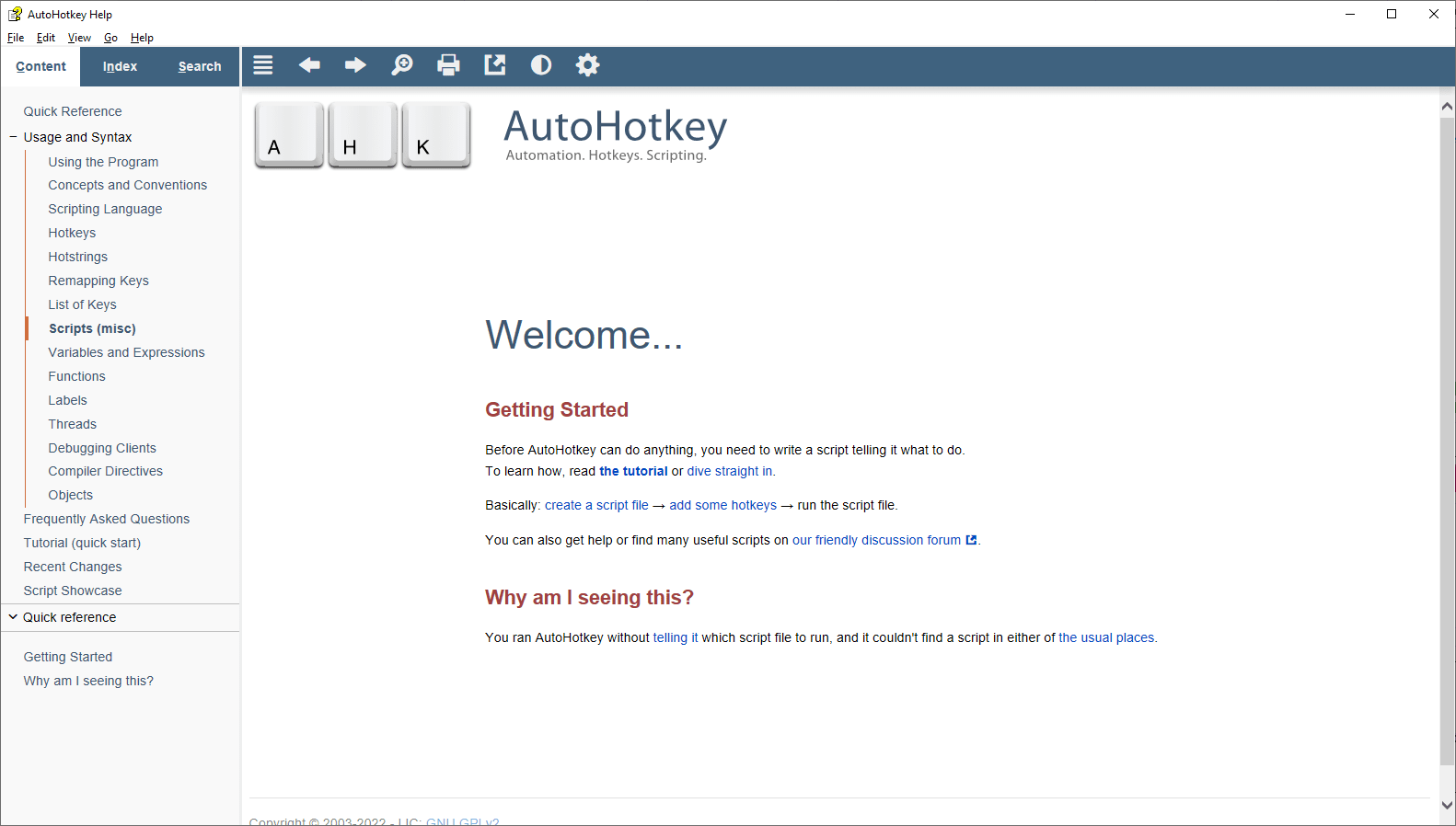The height and width of the screenshot is (826, 1456).
Task: Open the Scripting Language topic
Action: pyautogui.click(x=105, y=209)
